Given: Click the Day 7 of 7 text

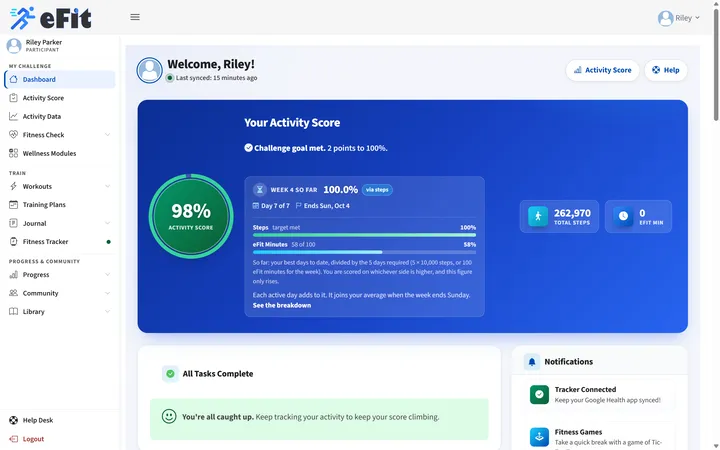Looking at the screenshot, I should 275,206.
